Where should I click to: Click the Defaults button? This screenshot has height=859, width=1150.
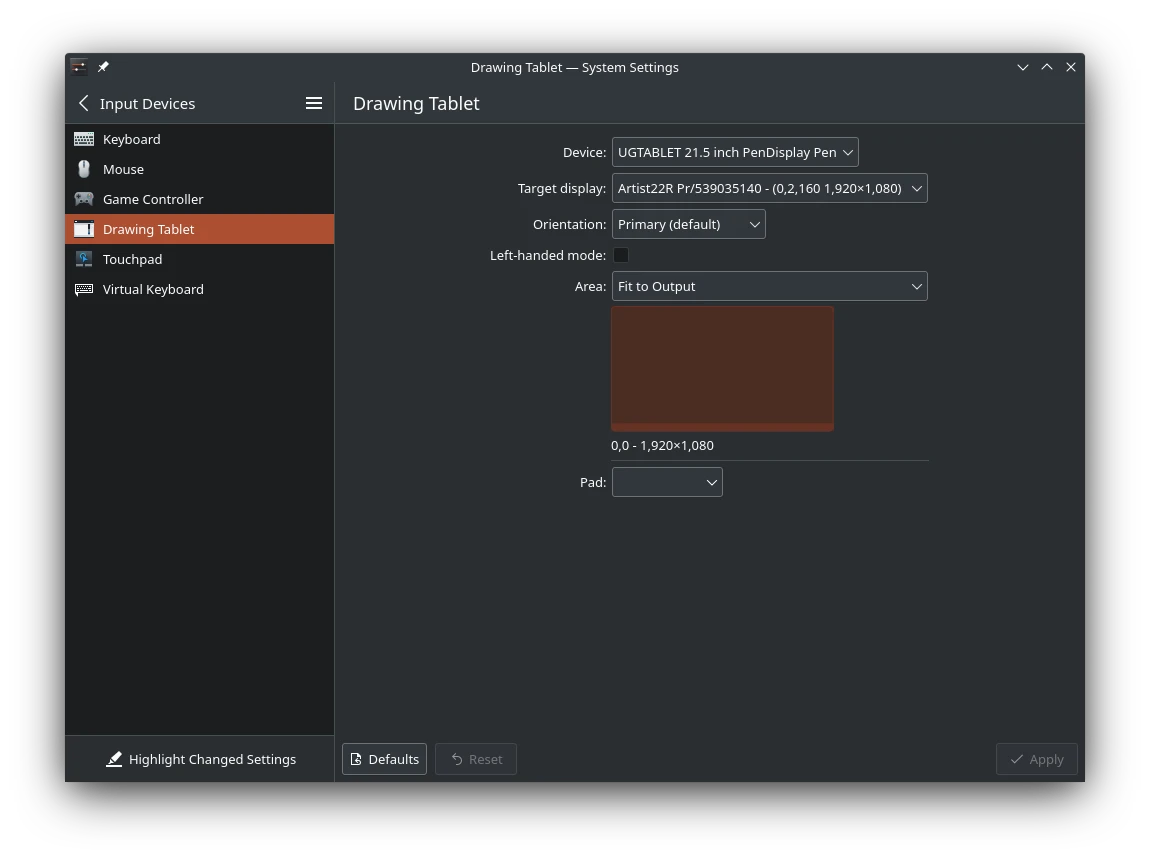[x=384, y=759]
